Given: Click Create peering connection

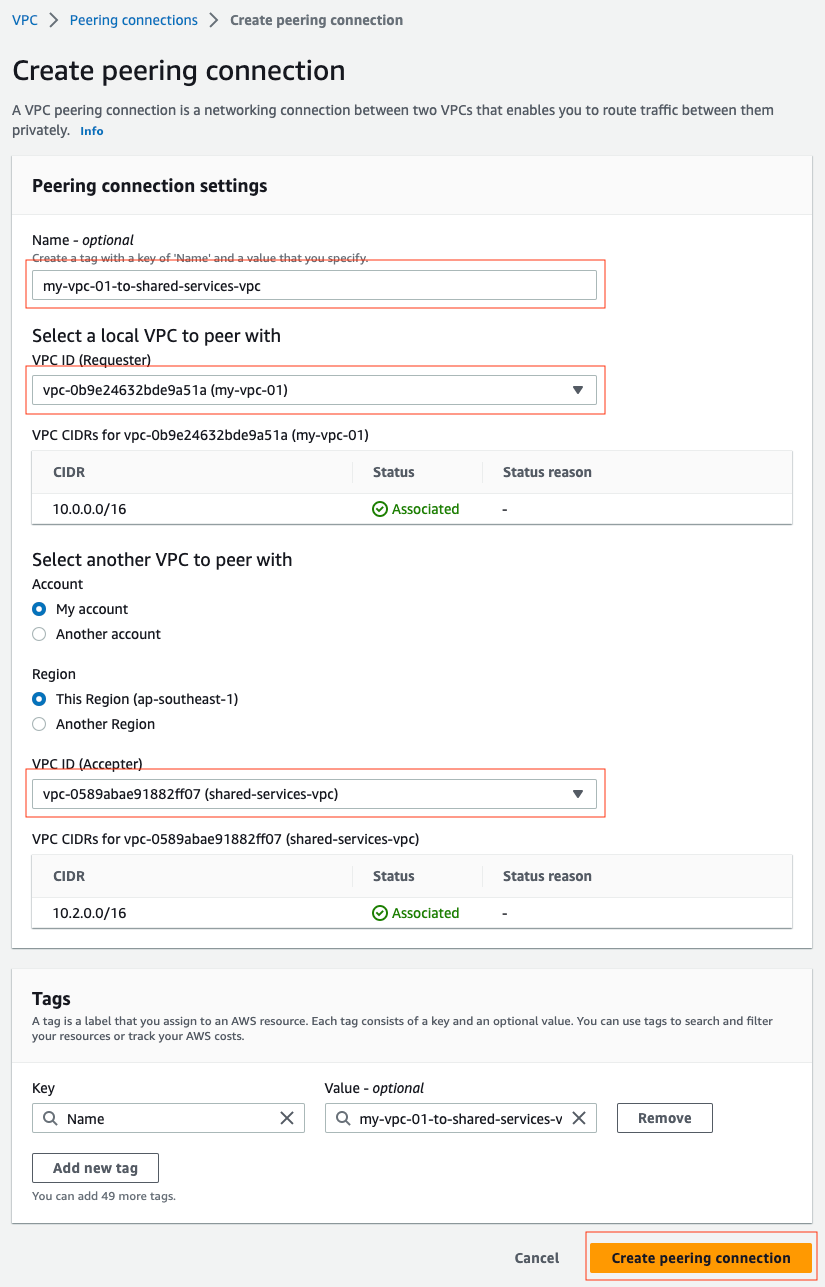Looking at the screenshot, I should (x=700, y=1257).
